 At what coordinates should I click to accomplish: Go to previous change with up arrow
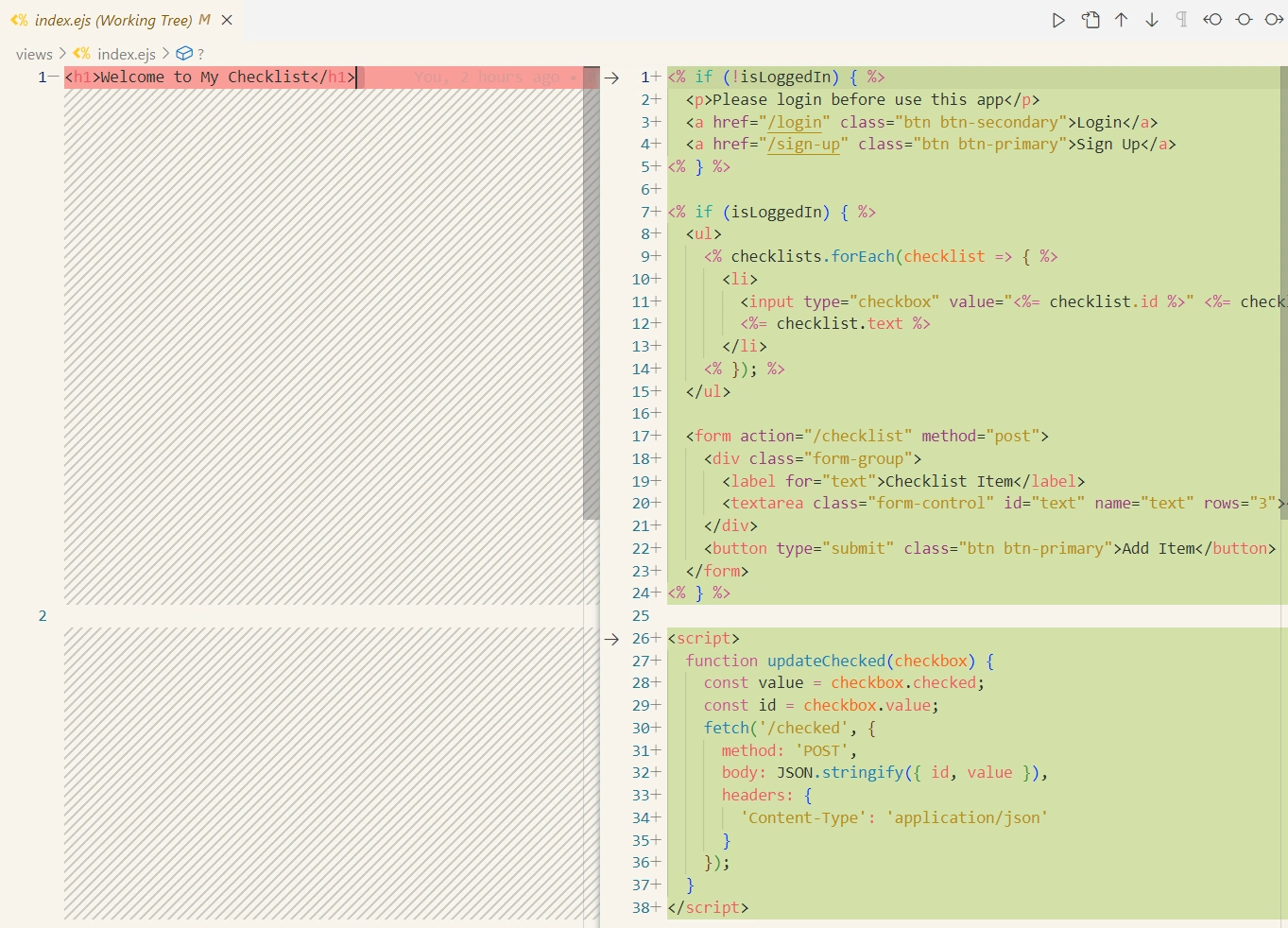tap(1122, 20)
